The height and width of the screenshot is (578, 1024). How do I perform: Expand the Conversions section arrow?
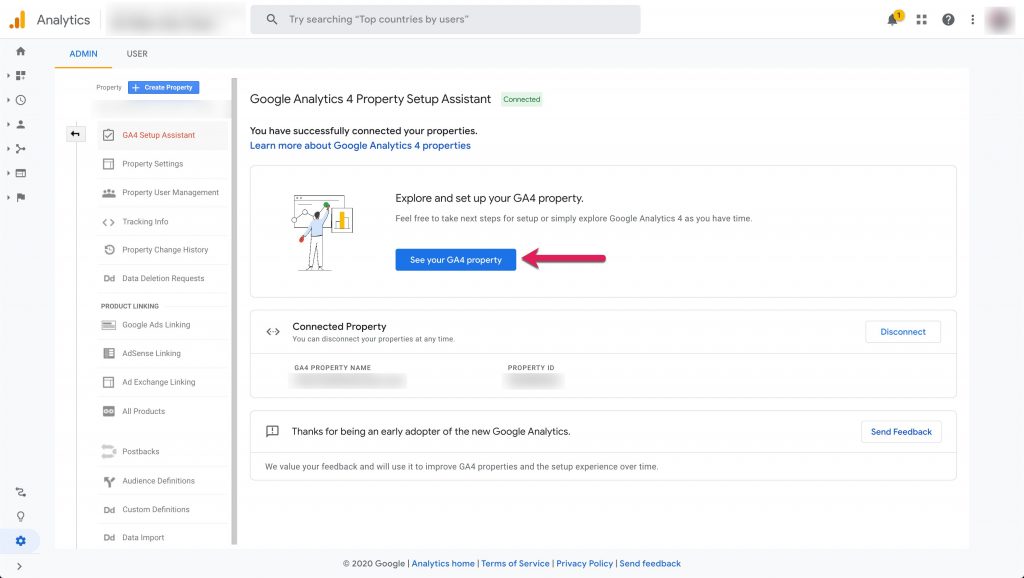8,197
